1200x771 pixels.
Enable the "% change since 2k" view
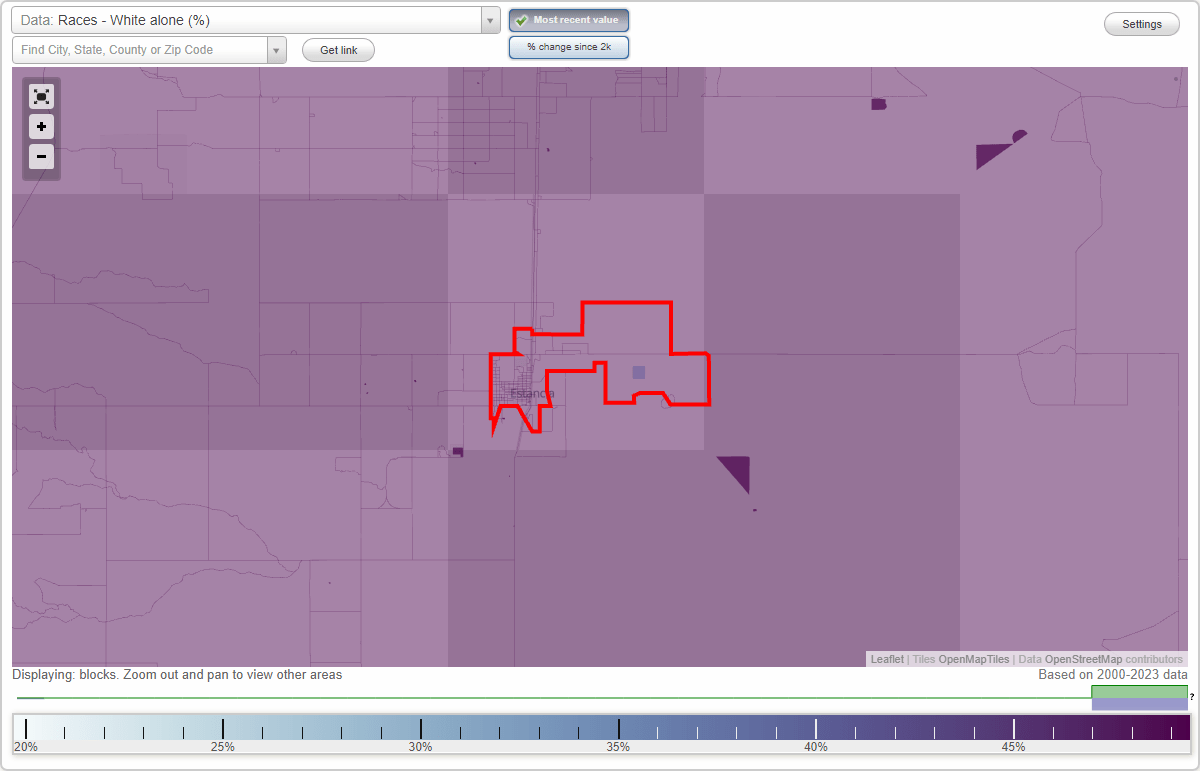click(x=569, y=46)
